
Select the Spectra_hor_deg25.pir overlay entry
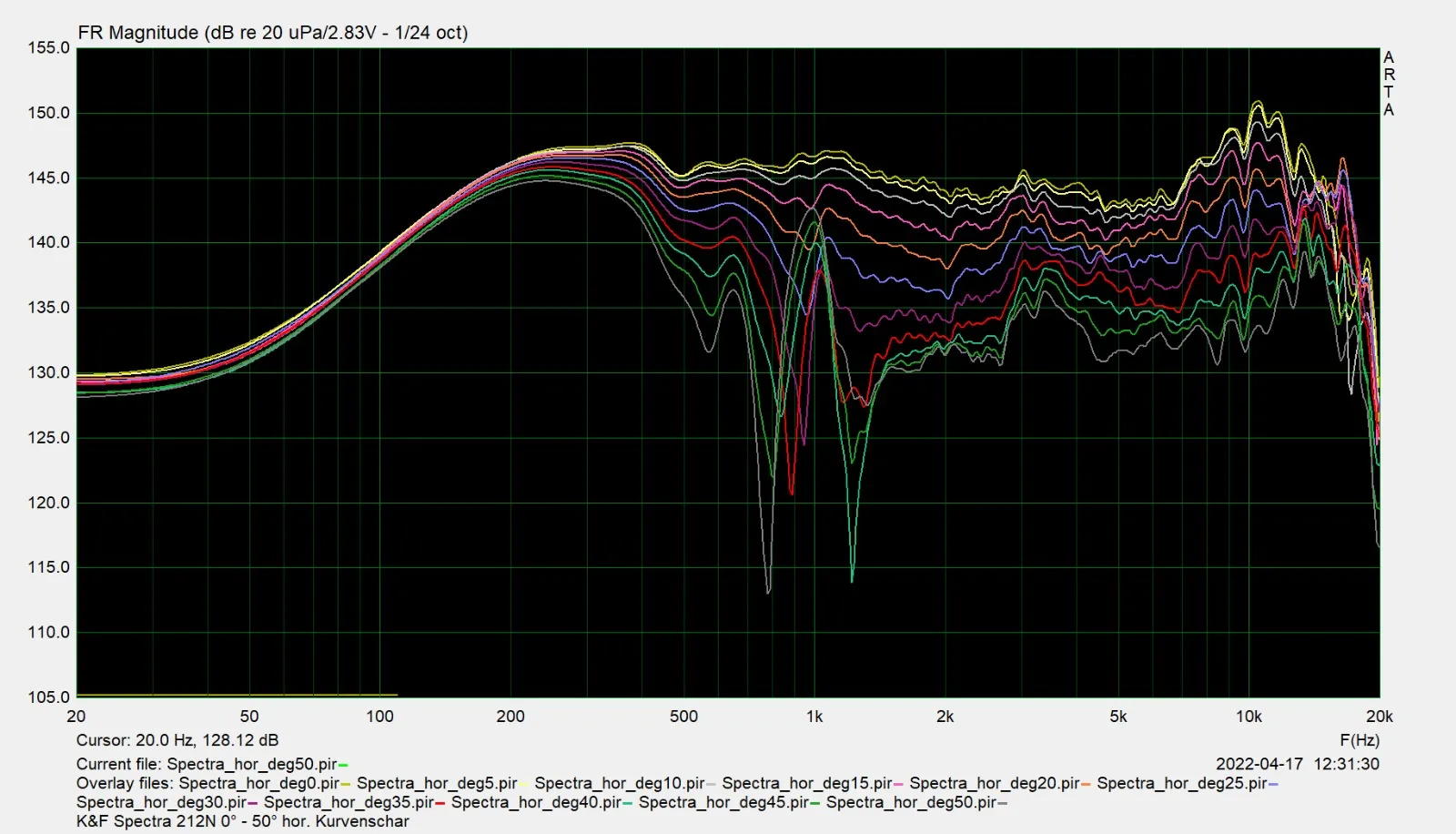[1182, 783]
